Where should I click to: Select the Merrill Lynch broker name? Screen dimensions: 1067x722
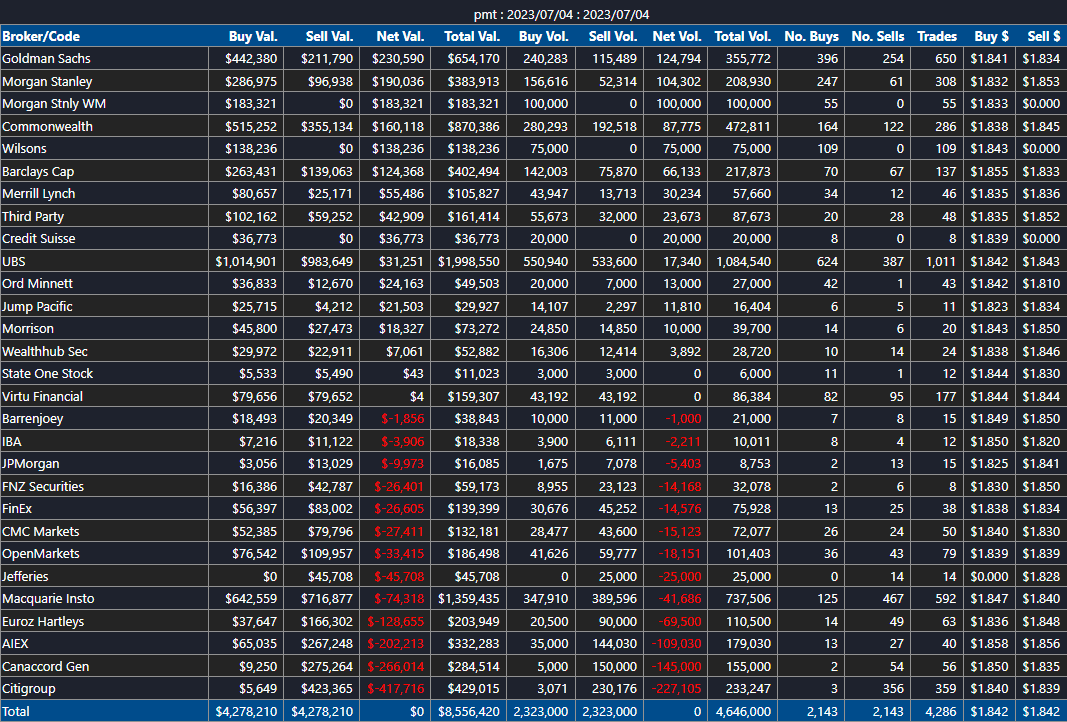coord(39,193)
